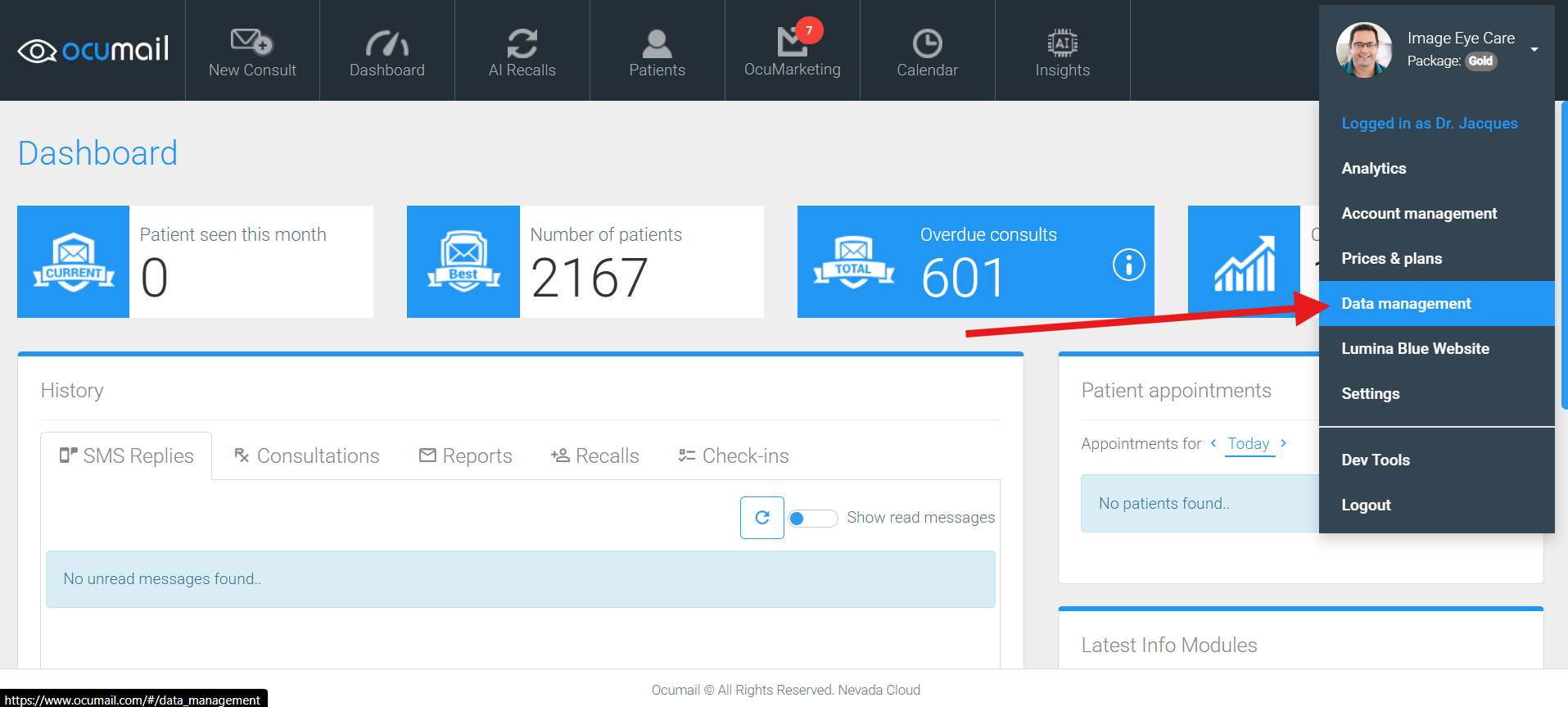
Task: Click the user profile avatar photo
Action: click(1364, 50)
